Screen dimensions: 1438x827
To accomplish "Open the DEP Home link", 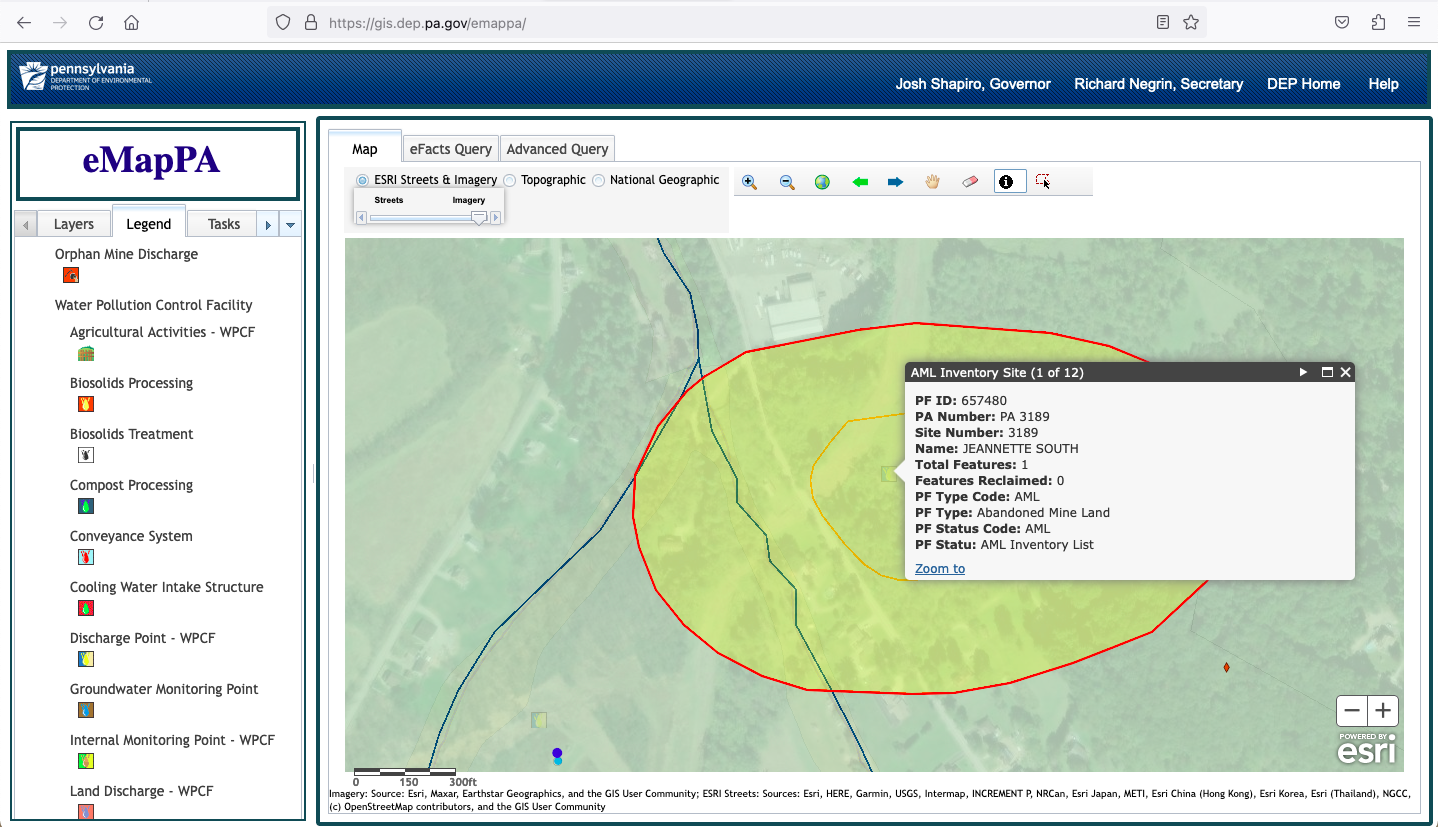I will coord(1303,84).
